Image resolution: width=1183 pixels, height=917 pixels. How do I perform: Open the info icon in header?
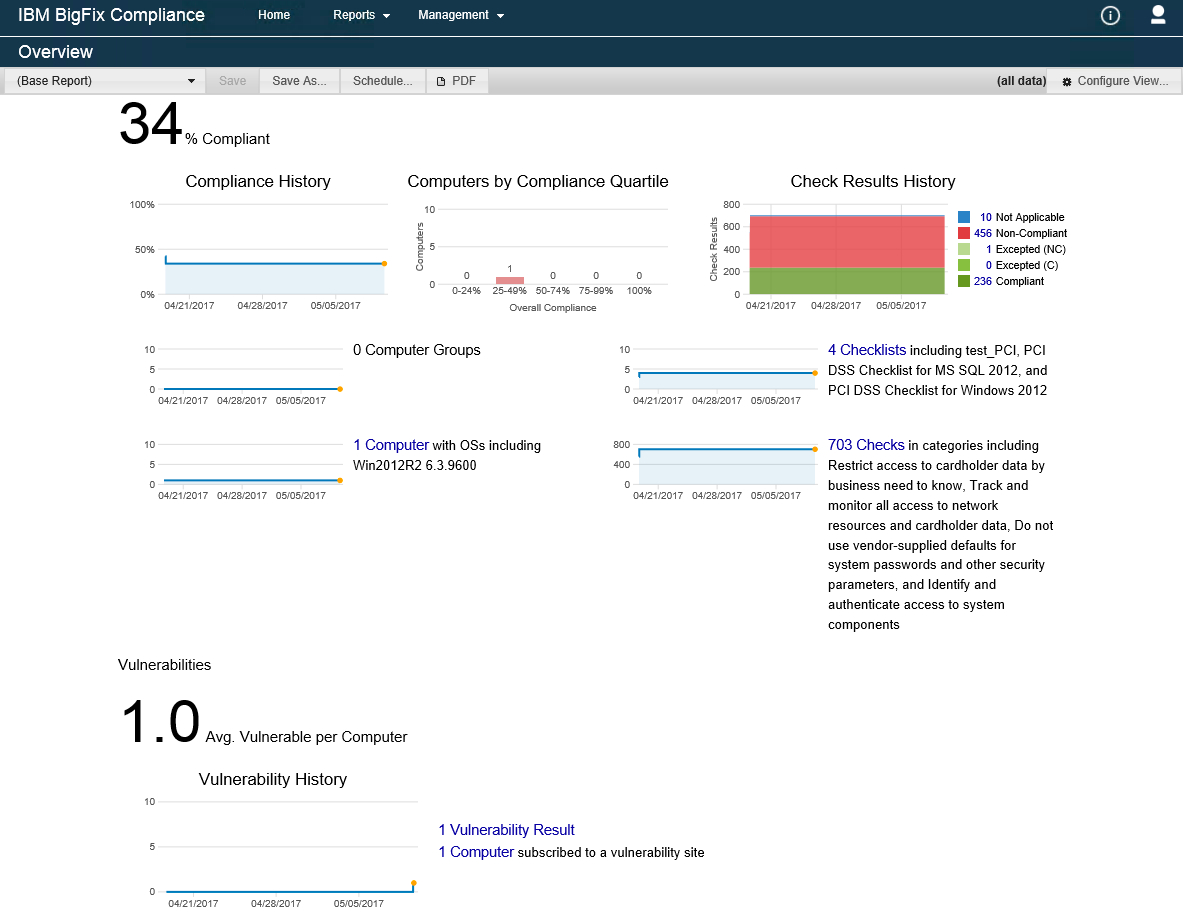pos(1110,15)
